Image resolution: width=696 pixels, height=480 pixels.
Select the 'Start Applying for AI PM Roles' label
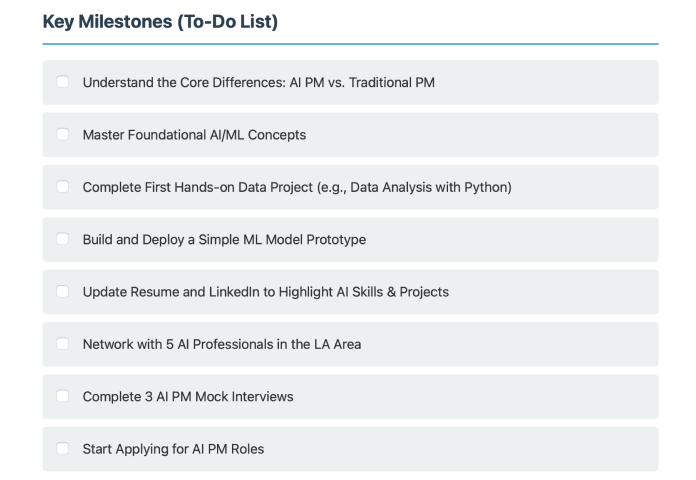coord(173,449)
